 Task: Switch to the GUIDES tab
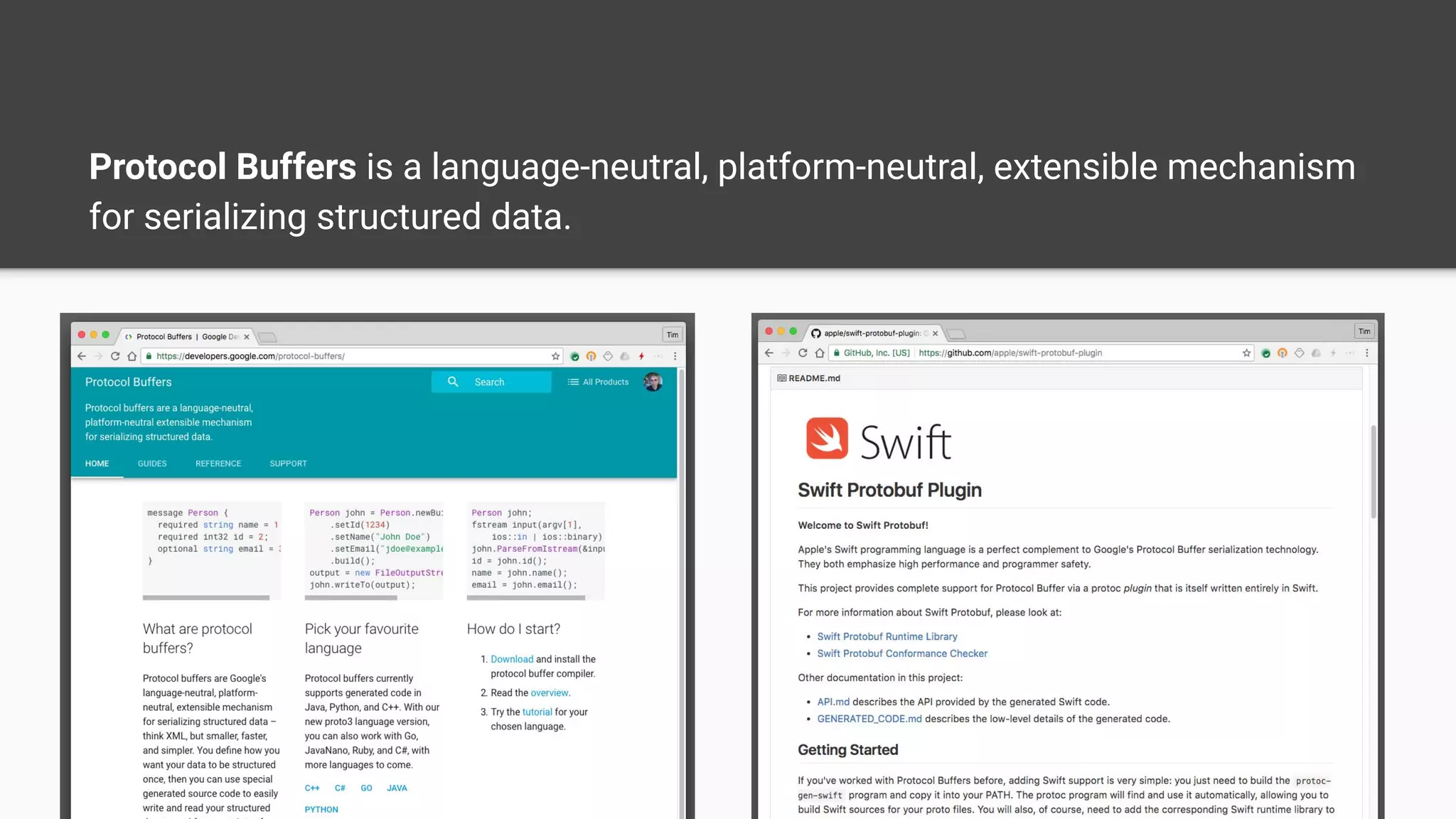(x=152, y=464)
